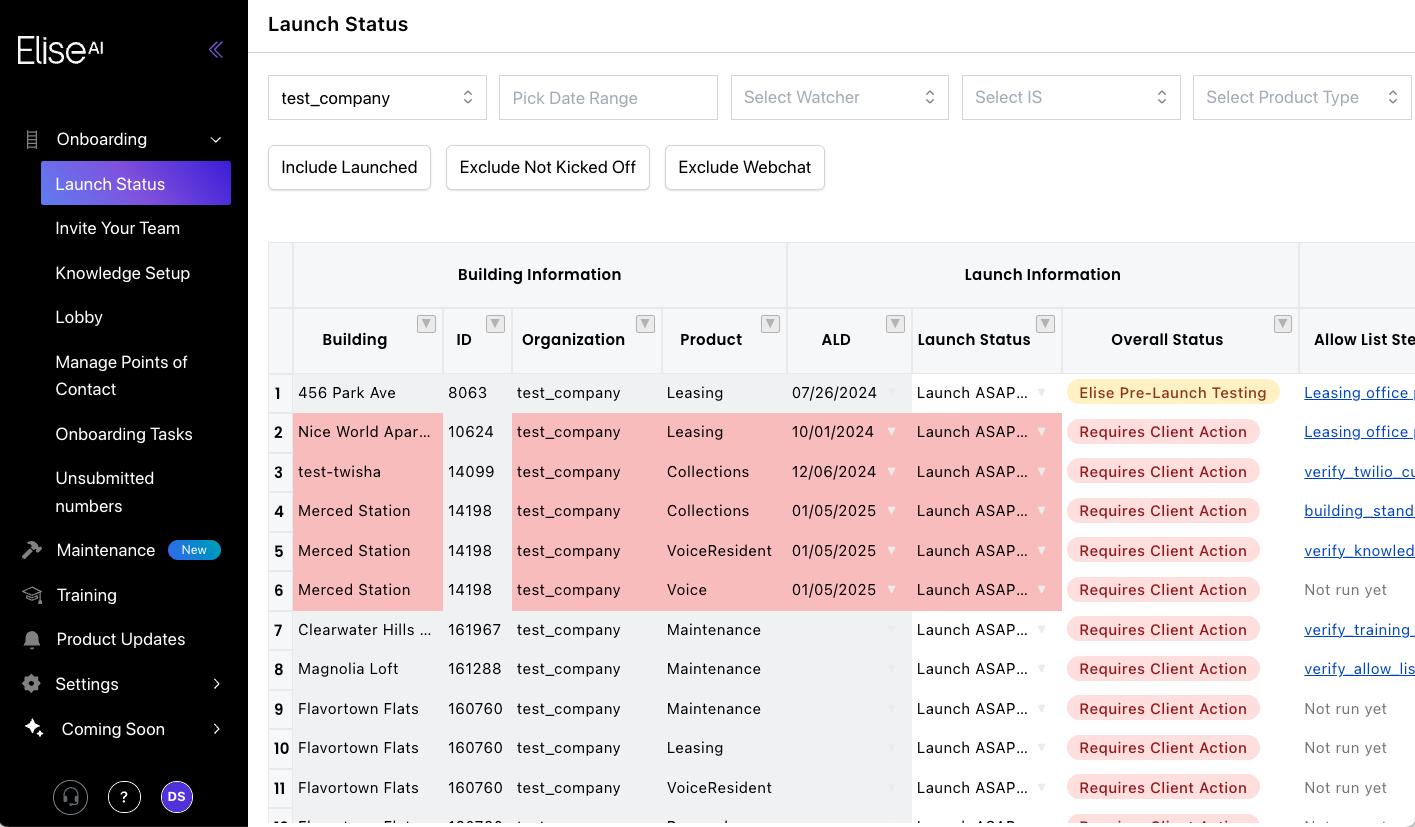Open the Maintenance section
The height and width of the screenshot is (827, 1415).
[x=106, y=550]
